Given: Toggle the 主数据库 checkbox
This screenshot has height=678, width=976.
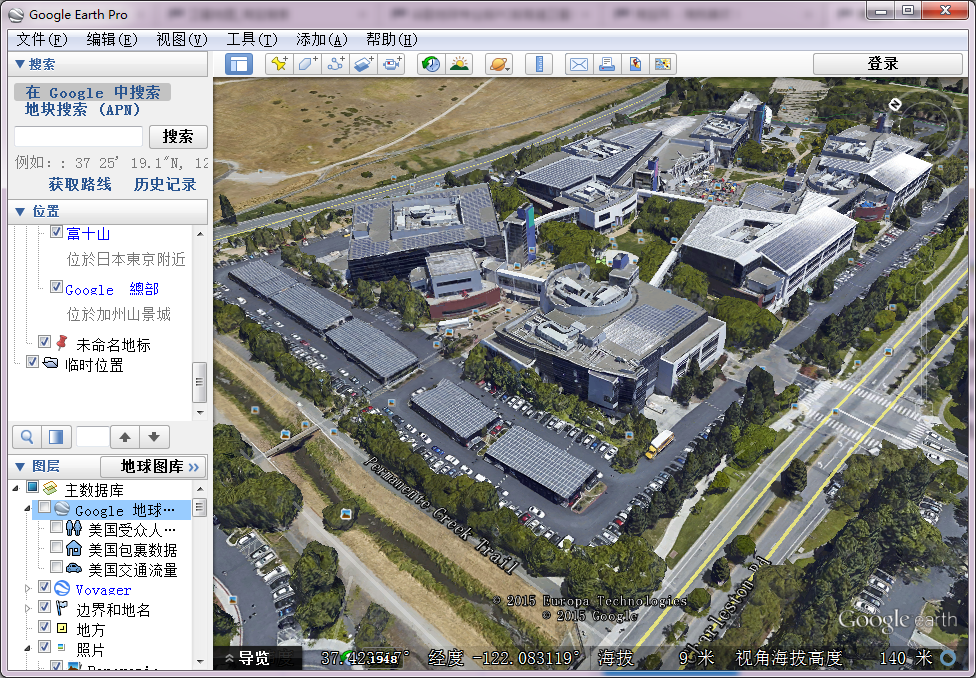Looking at the screenshot, I should 32,487.
